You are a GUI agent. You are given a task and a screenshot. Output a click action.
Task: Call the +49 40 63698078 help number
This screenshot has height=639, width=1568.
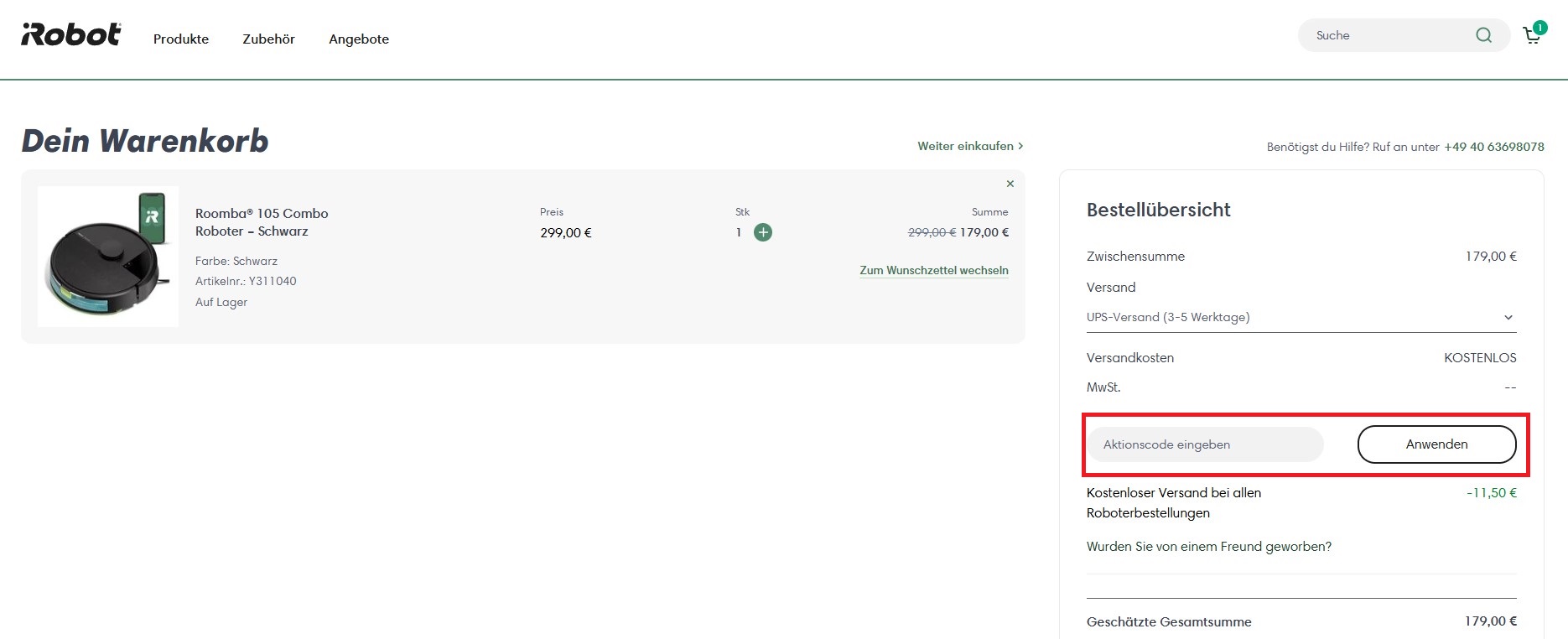tap(1493, 147)
